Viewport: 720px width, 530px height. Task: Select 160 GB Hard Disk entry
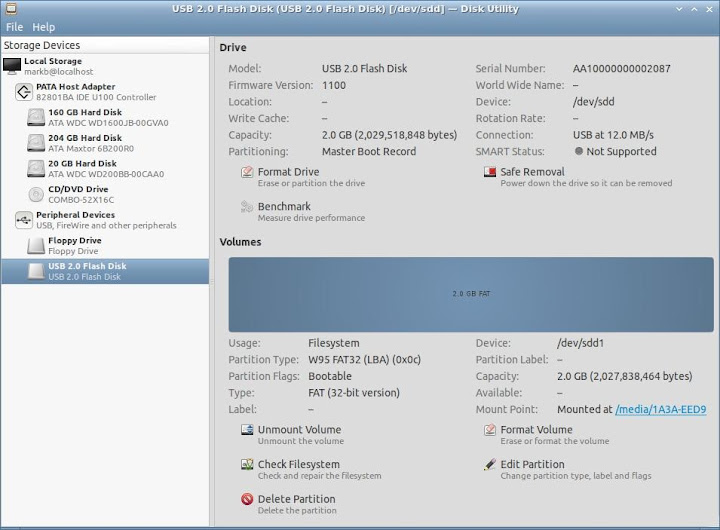point(105,118)
